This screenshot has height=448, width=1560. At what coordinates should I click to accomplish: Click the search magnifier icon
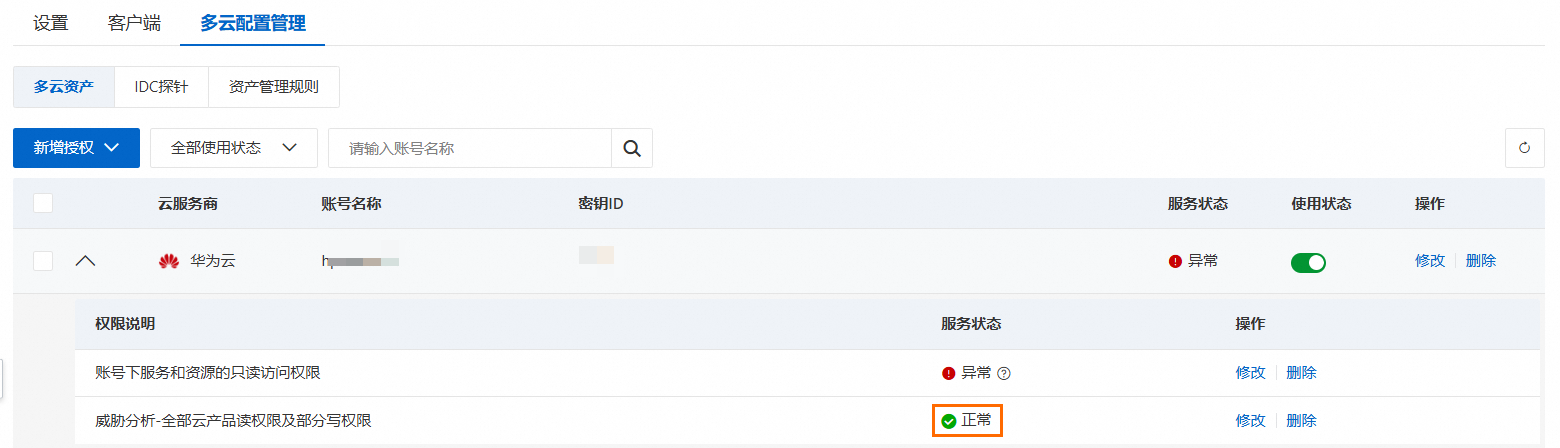[631, 148]
